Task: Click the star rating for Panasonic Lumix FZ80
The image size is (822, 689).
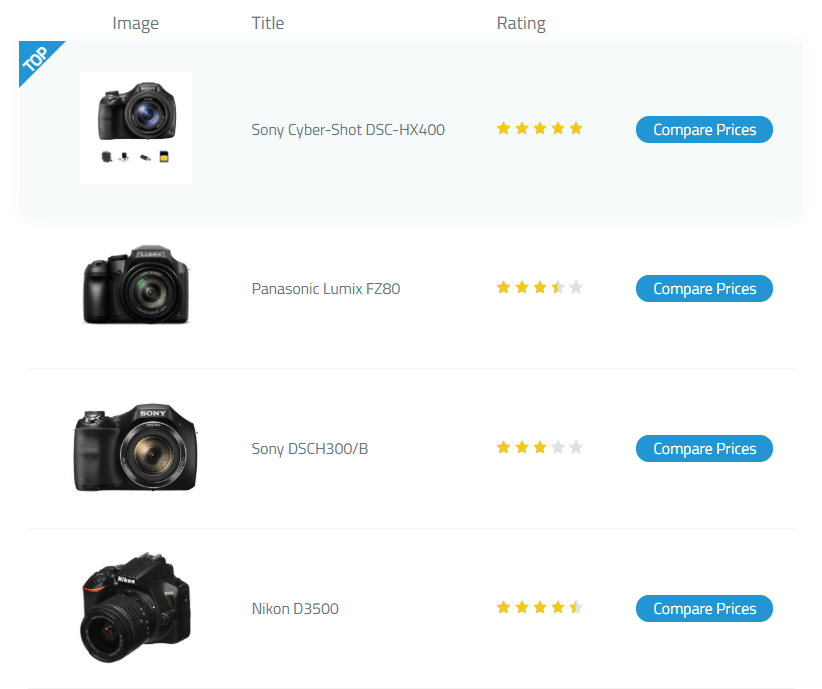Action: [539, 287]
